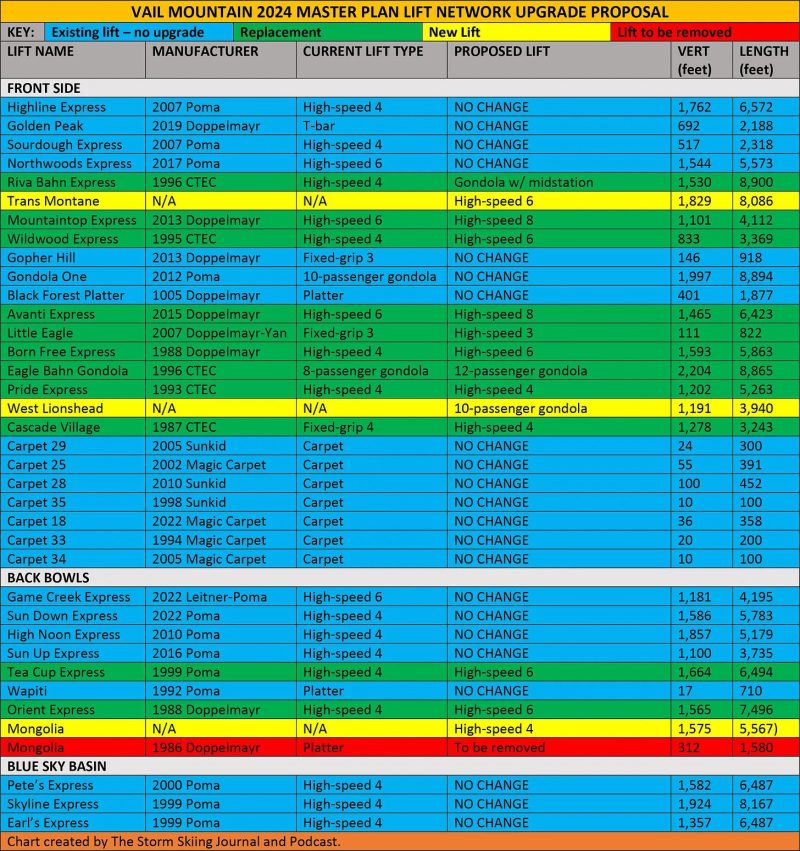Click length value '8,900' for Riva Bahn Express
The height and width of the screenshot is (851, 800).
[x=756, y=182]
